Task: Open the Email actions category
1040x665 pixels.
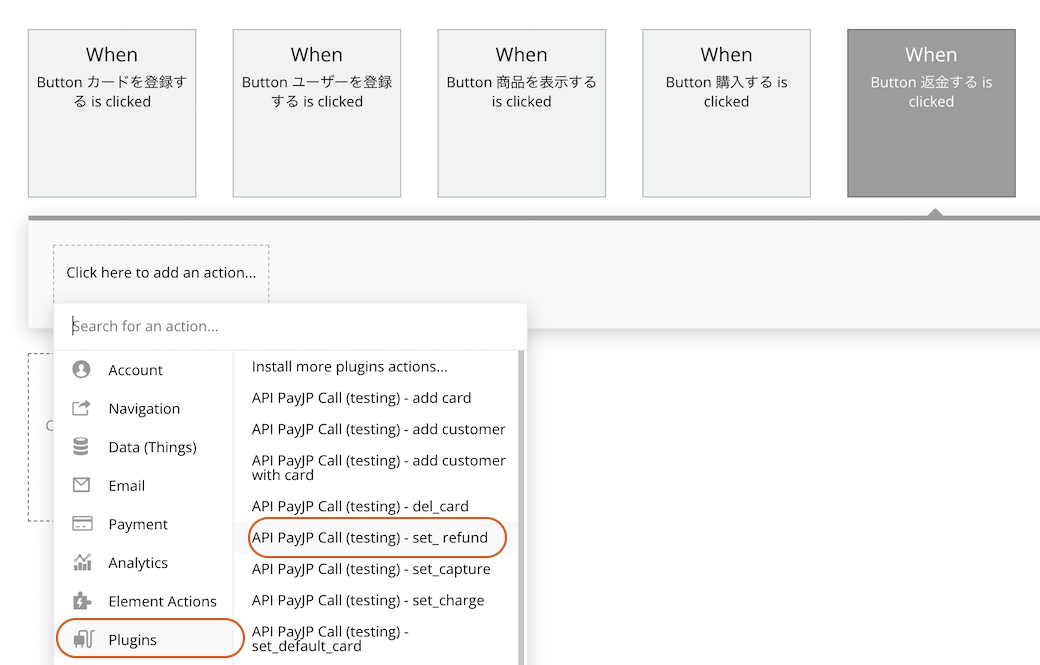Action: [143, 485]
